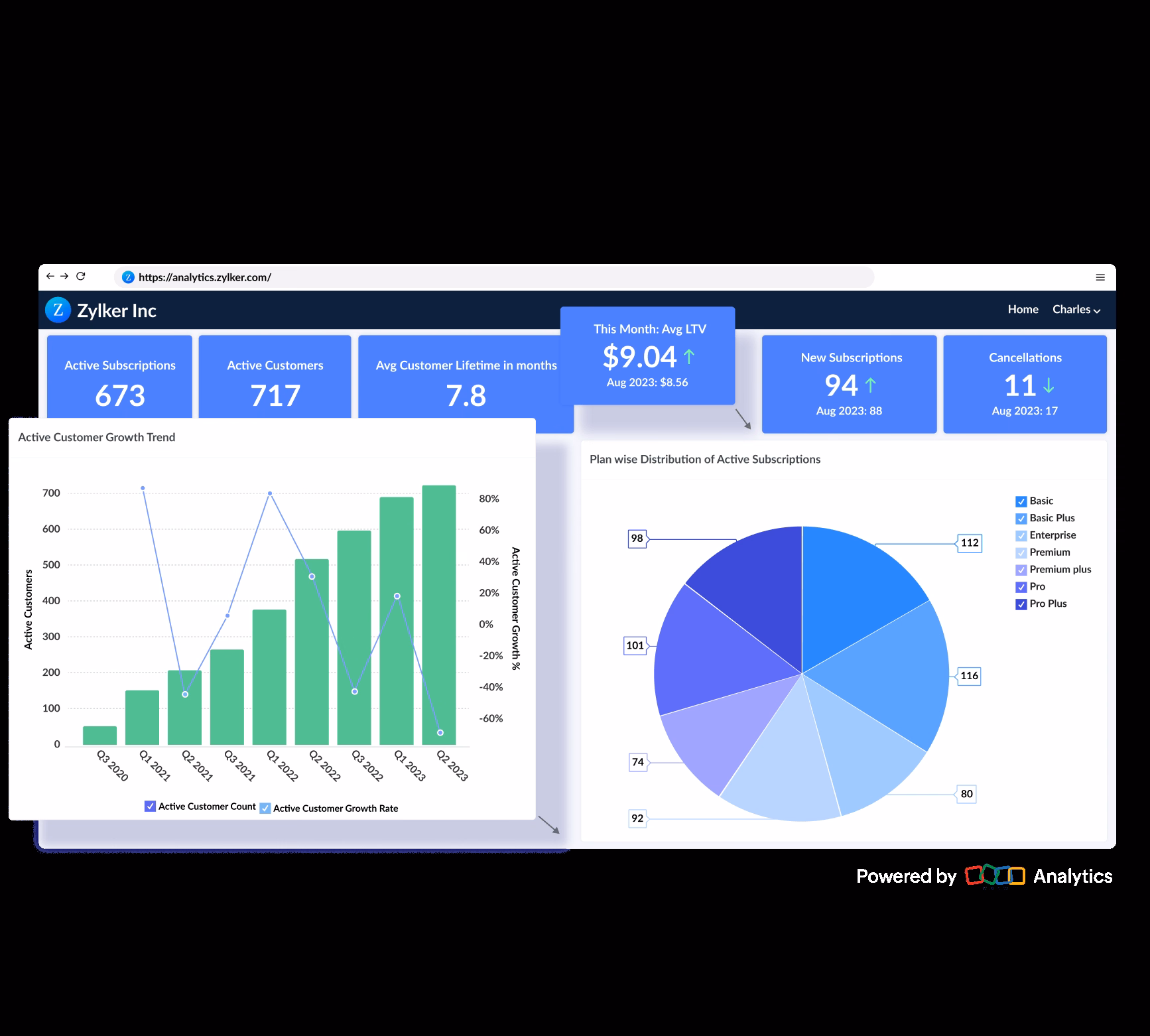The height and width of the screenshot is (1036, 1150).
Task: Toggle the Enterprise plan checkbox
Action: (1021, 536)
